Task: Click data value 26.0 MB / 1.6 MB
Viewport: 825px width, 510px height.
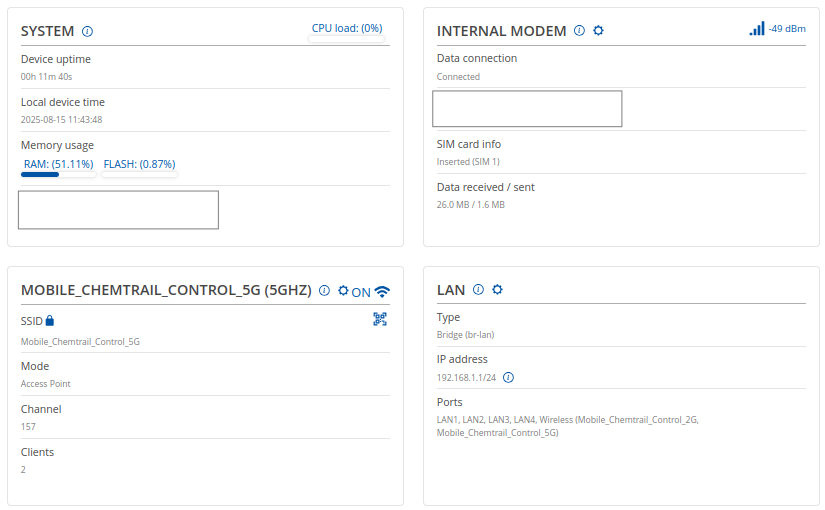Action: [x=470, y=205]
